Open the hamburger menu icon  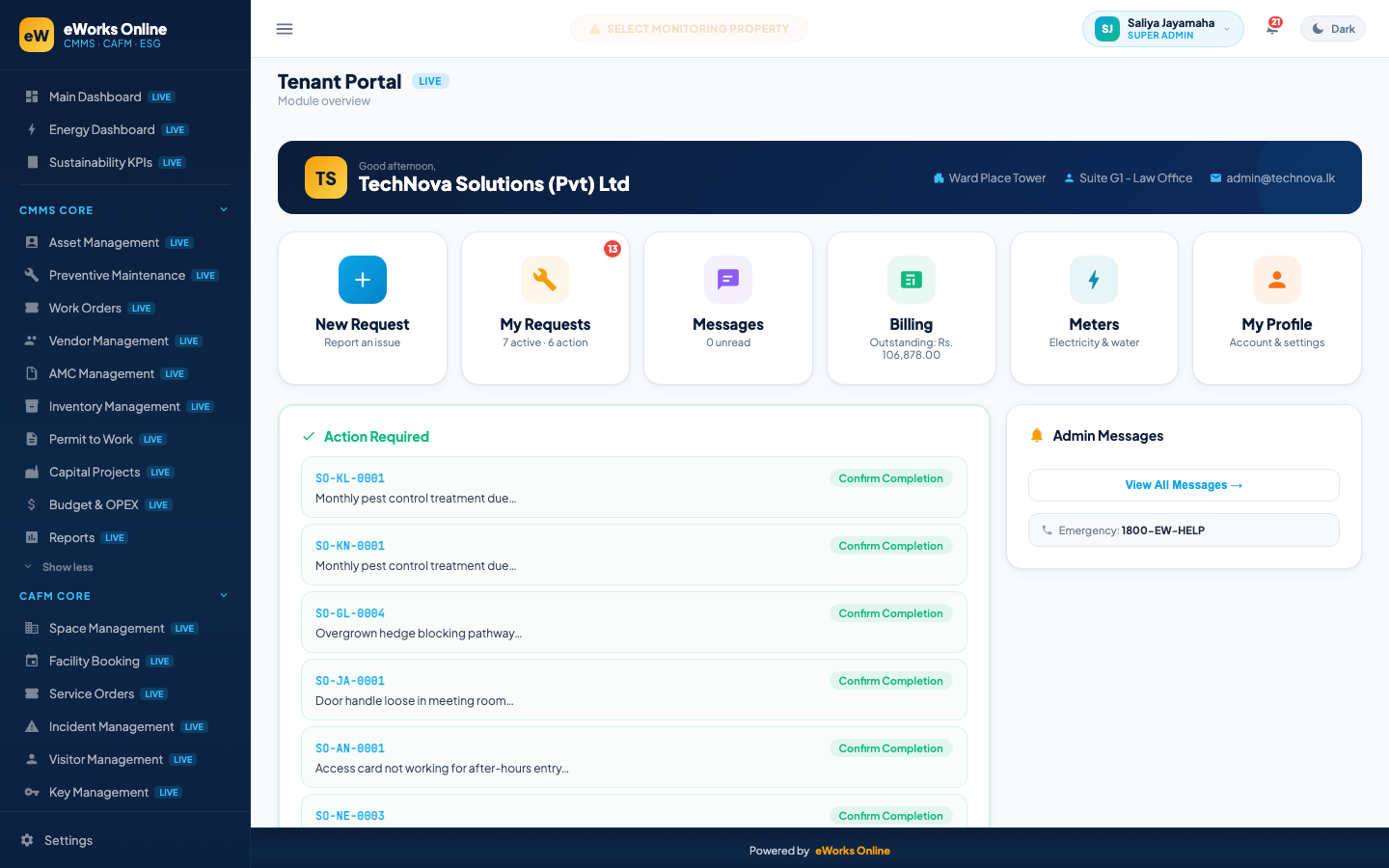[285, 29]
